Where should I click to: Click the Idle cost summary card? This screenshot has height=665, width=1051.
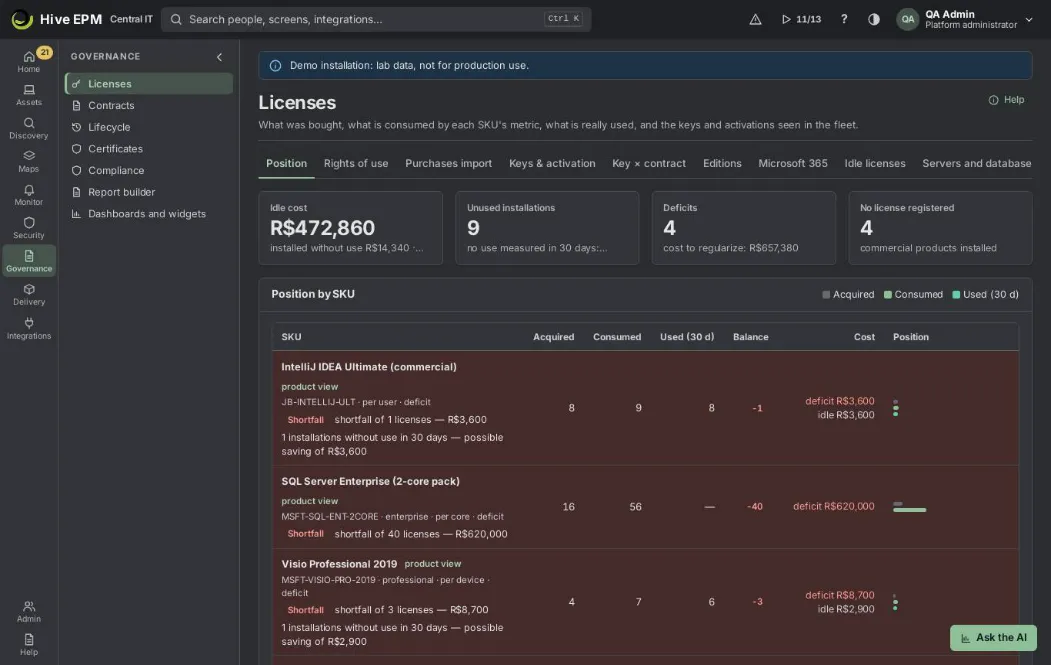tap(351, 228)
